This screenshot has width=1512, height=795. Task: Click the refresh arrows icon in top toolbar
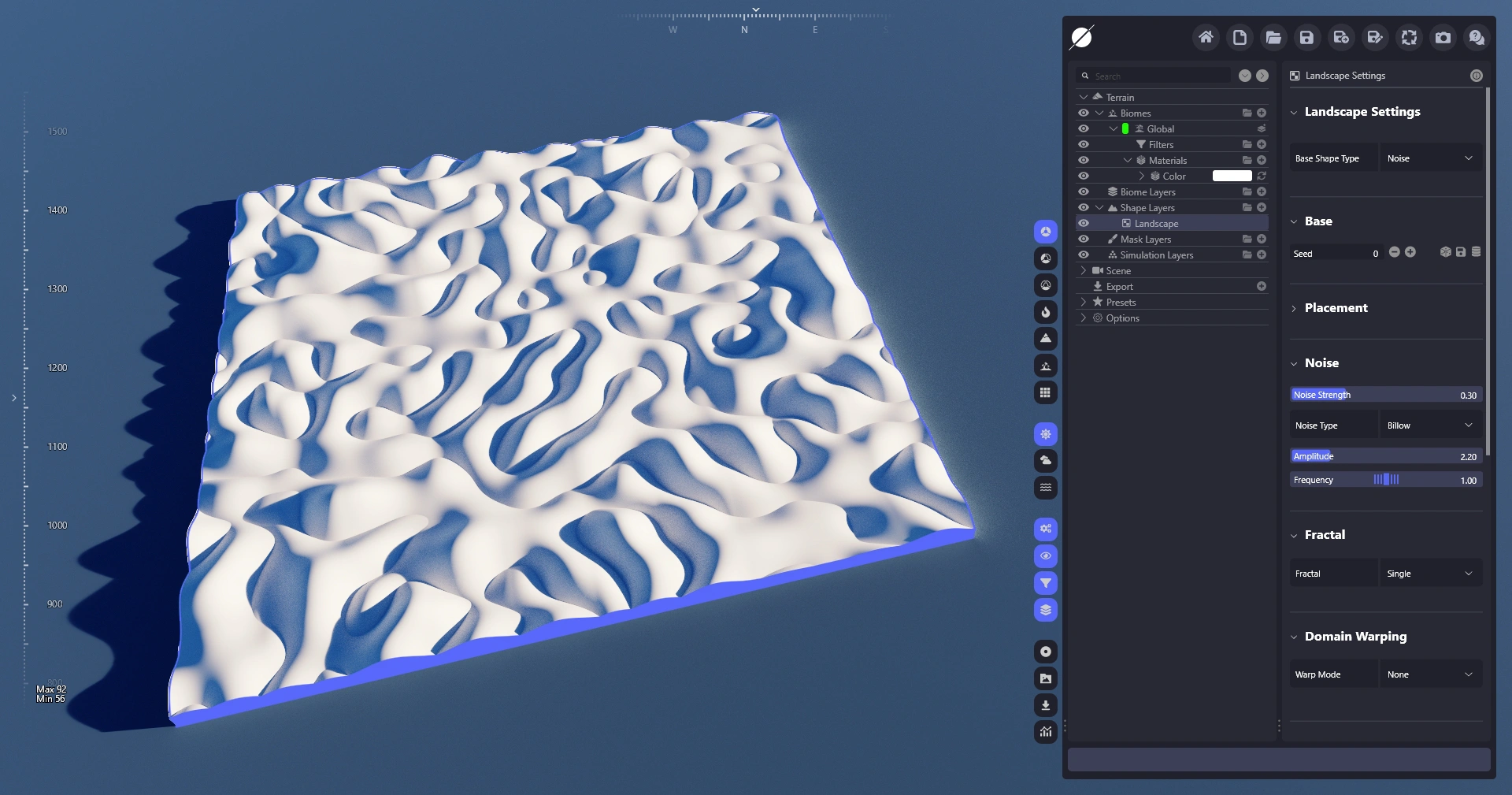tap(1409, 37)
